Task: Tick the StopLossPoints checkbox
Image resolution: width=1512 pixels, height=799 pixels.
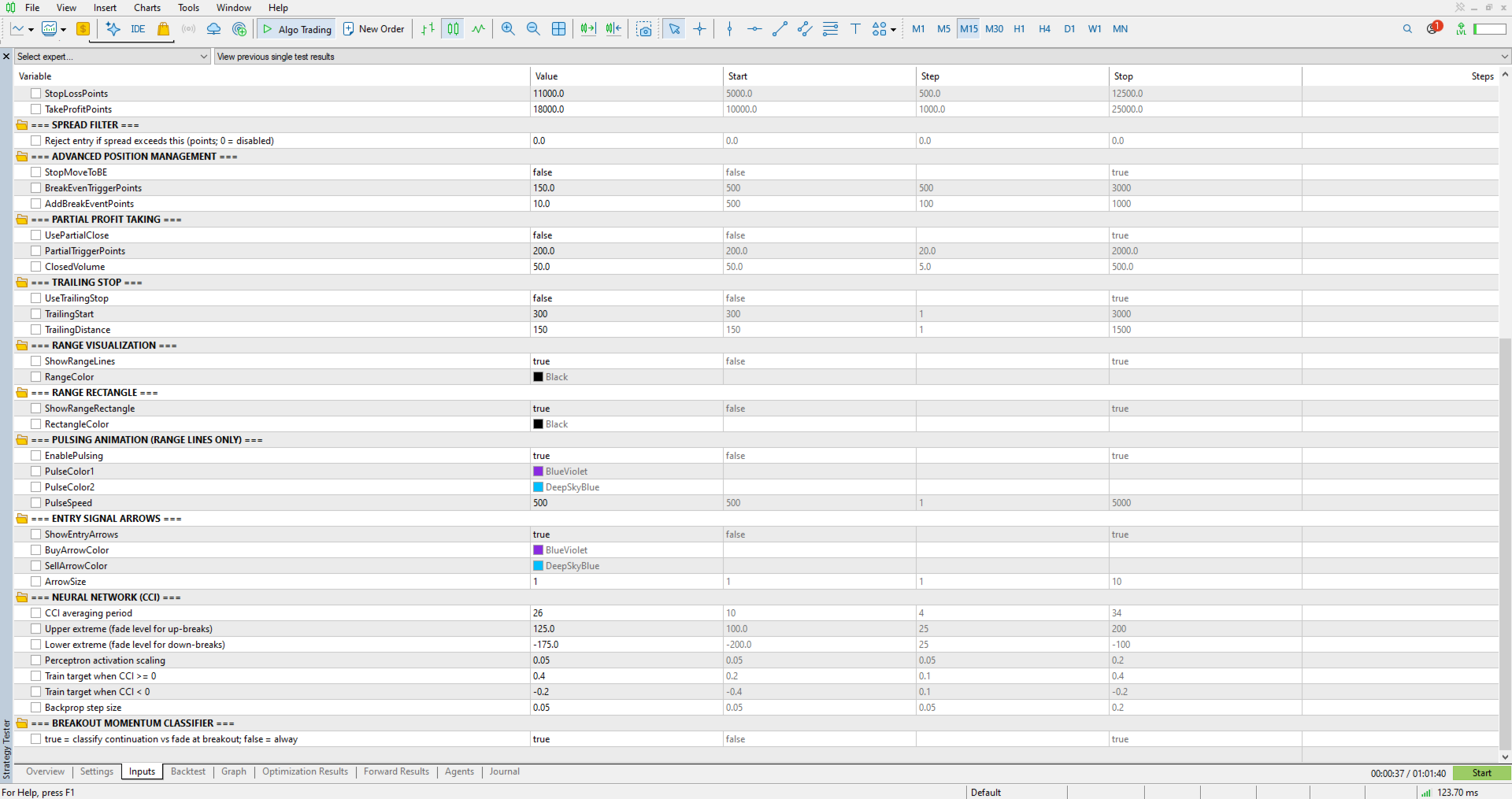Action: click(x=36, y=94)
